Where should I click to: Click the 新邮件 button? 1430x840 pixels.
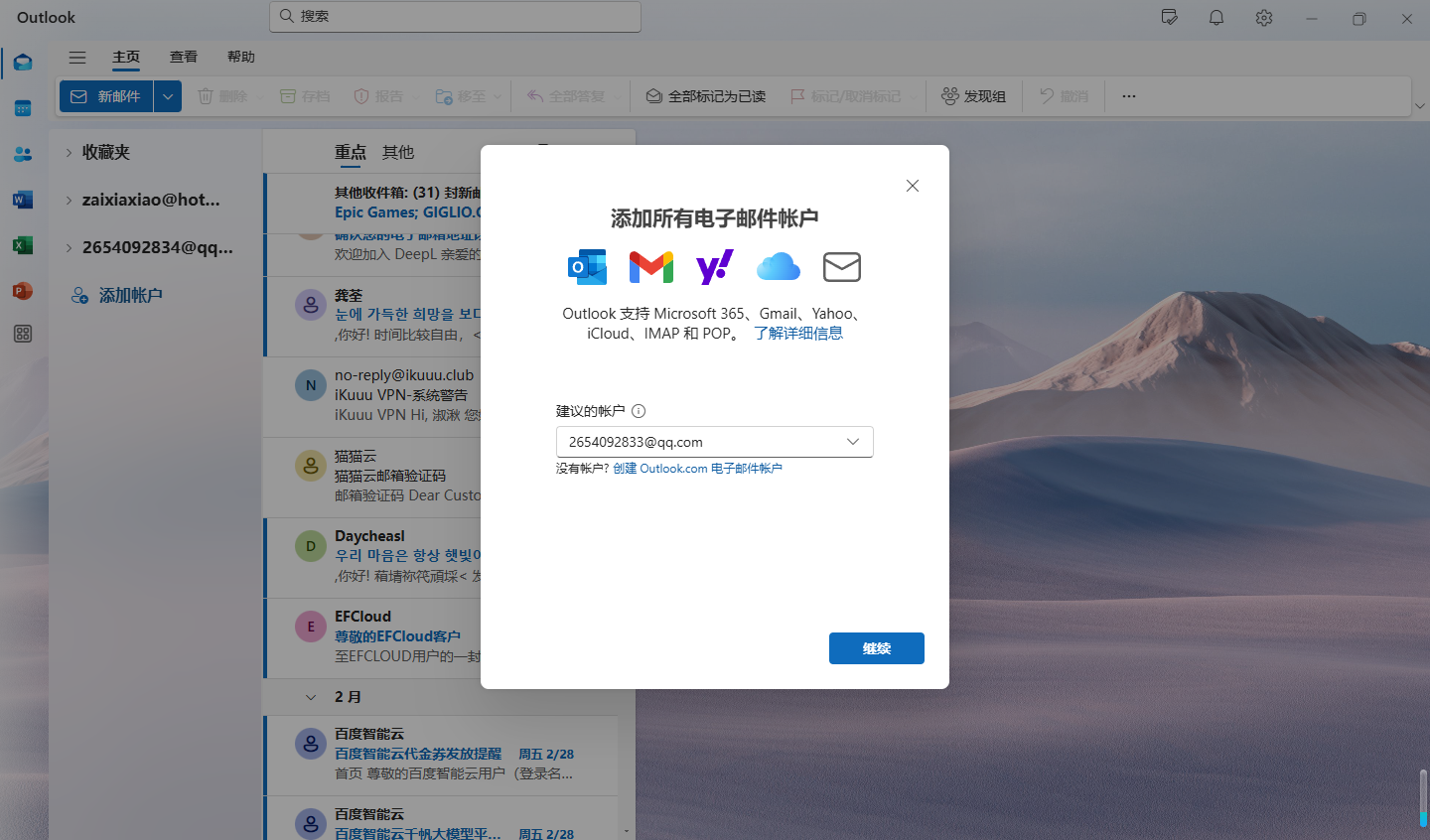[x=106, y=96]
